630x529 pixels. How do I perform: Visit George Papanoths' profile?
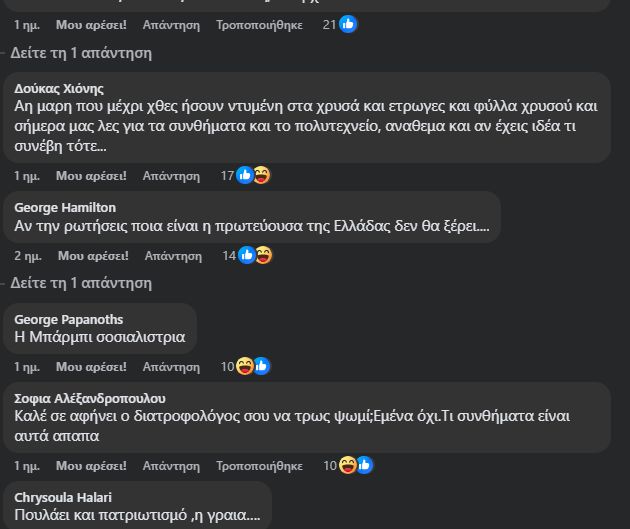70,319
